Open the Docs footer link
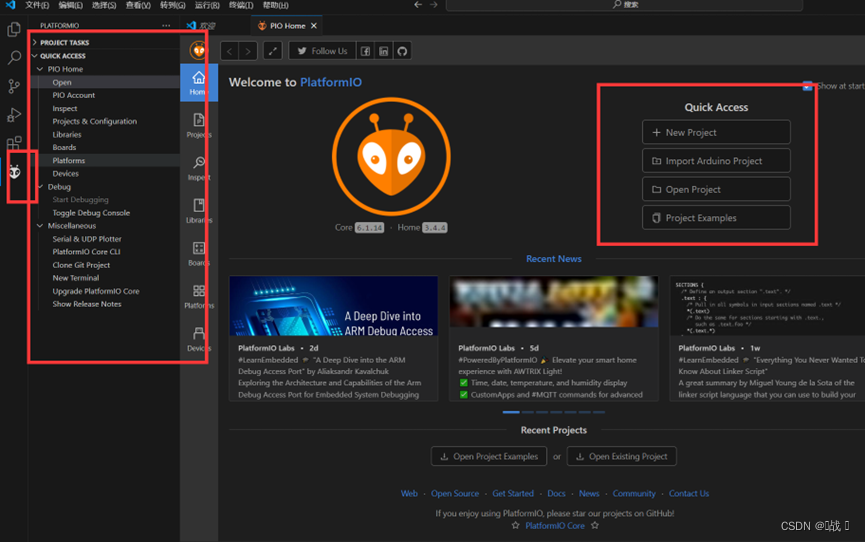Image resolution: width=865 pixels, height=542 pixels. 556,493
